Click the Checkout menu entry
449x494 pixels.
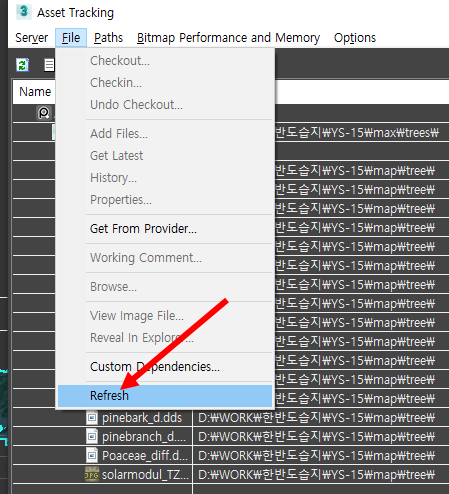coord(165,61)
